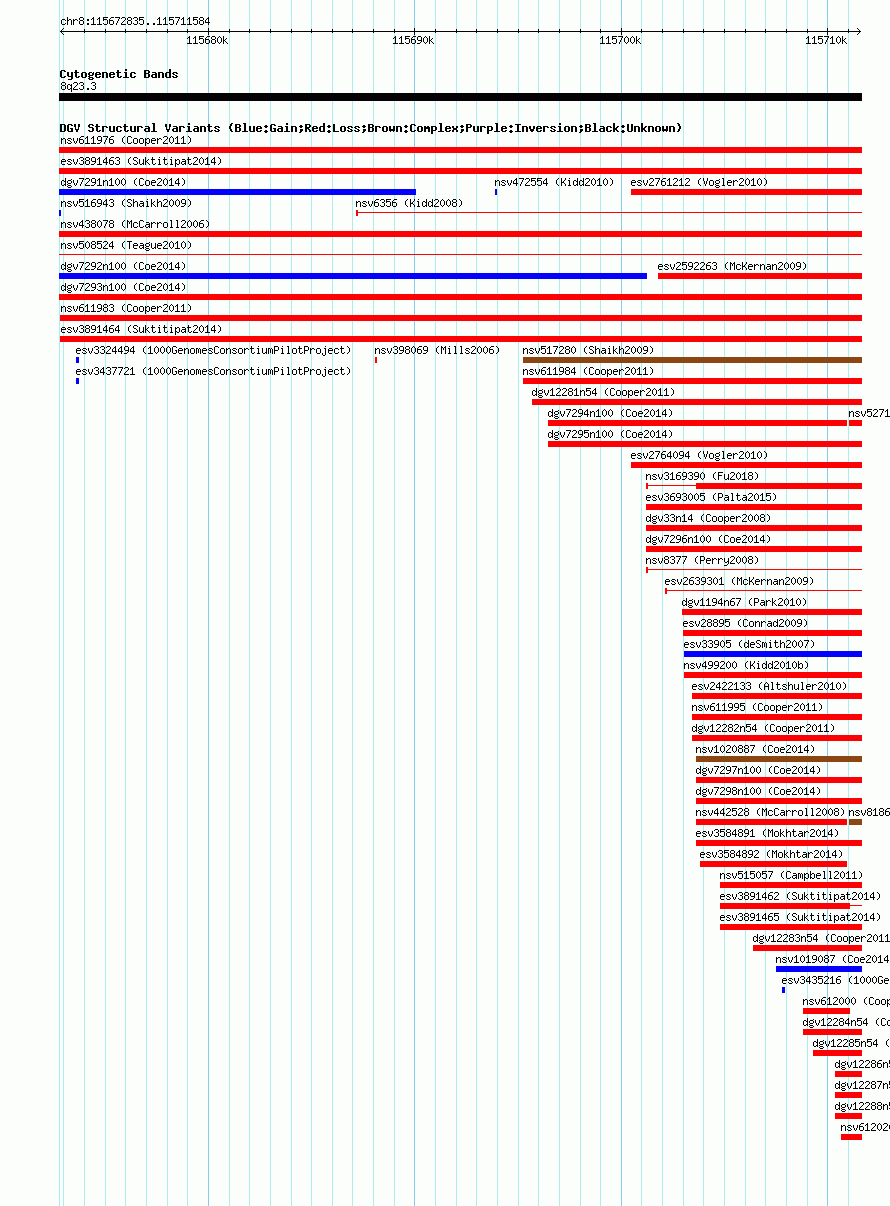The image size is (890, 1206).
Task: Click the esv28895 (Conrad2009) label
Action: 745,623
